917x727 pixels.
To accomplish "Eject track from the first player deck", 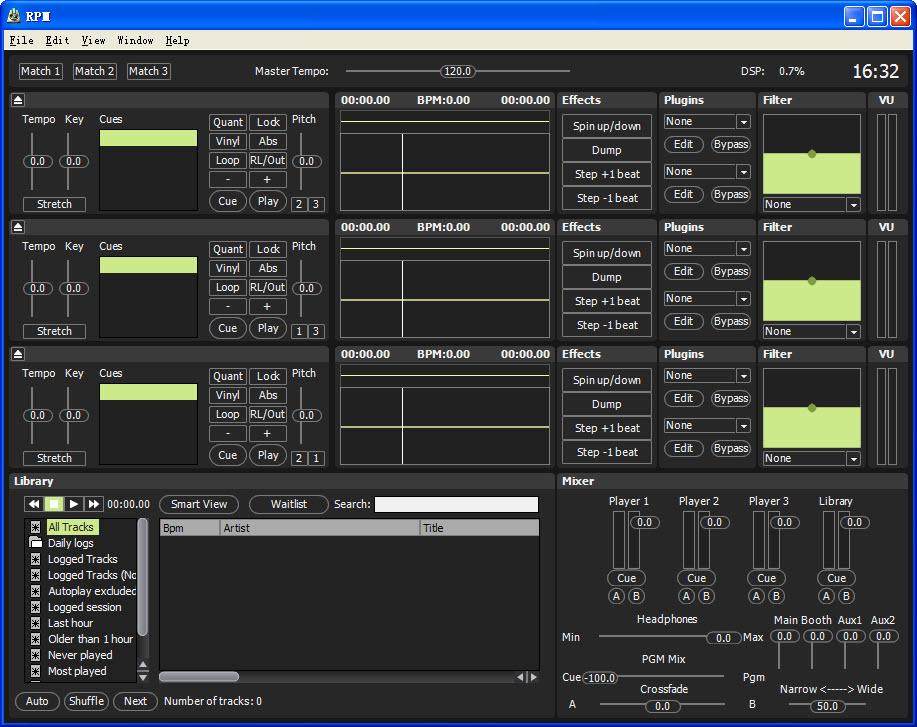I will click(x=18, y=100).
